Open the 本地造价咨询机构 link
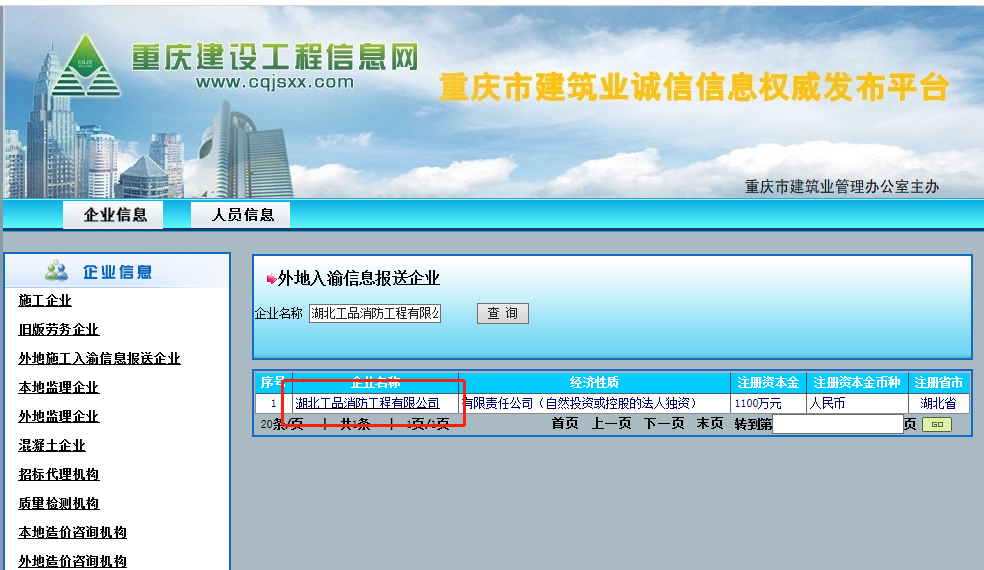Viewport: 984px width, 570px height. (72, 532)
